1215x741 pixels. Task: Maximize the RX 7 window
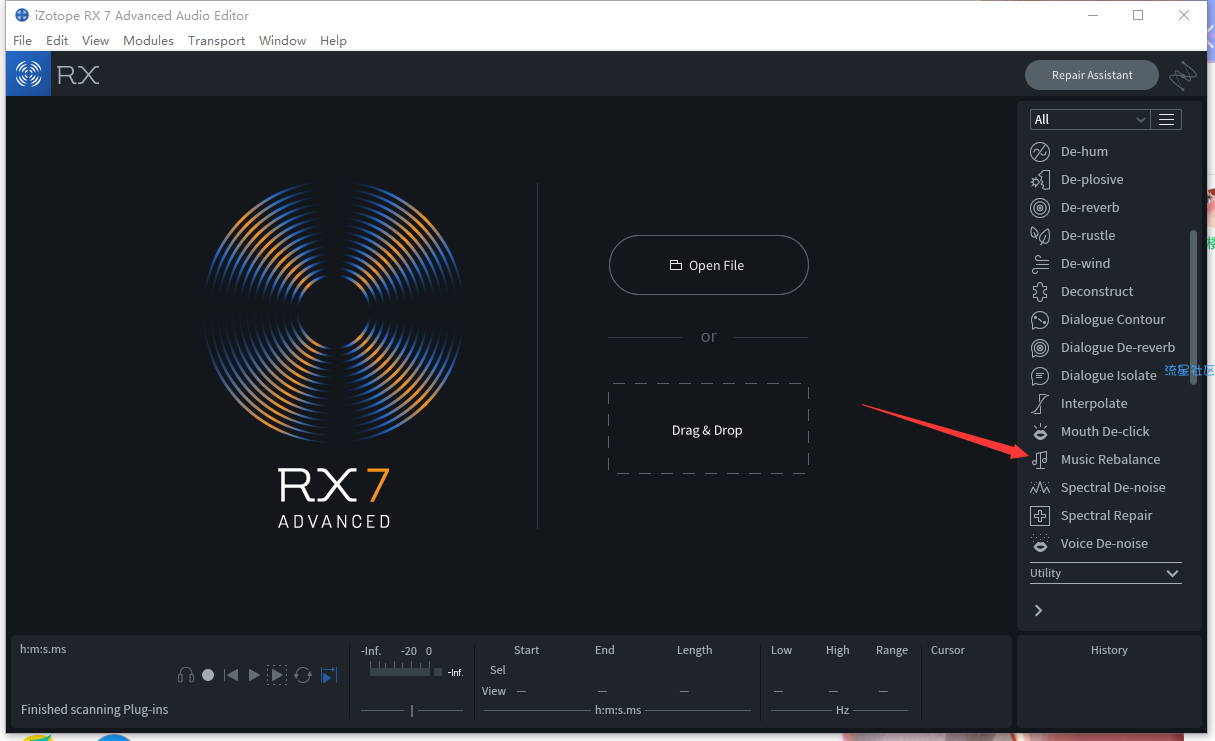click(1138, 15)
